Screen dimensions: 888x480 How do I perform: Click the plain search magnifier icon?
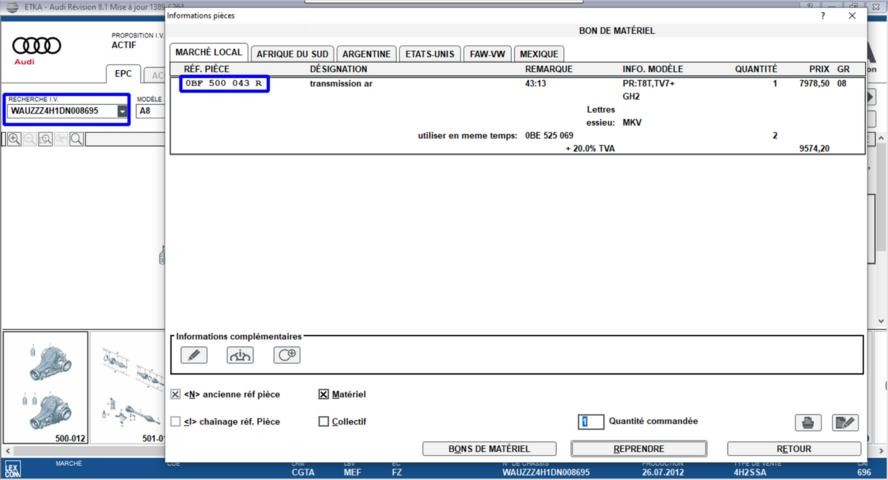pos(76,140)
